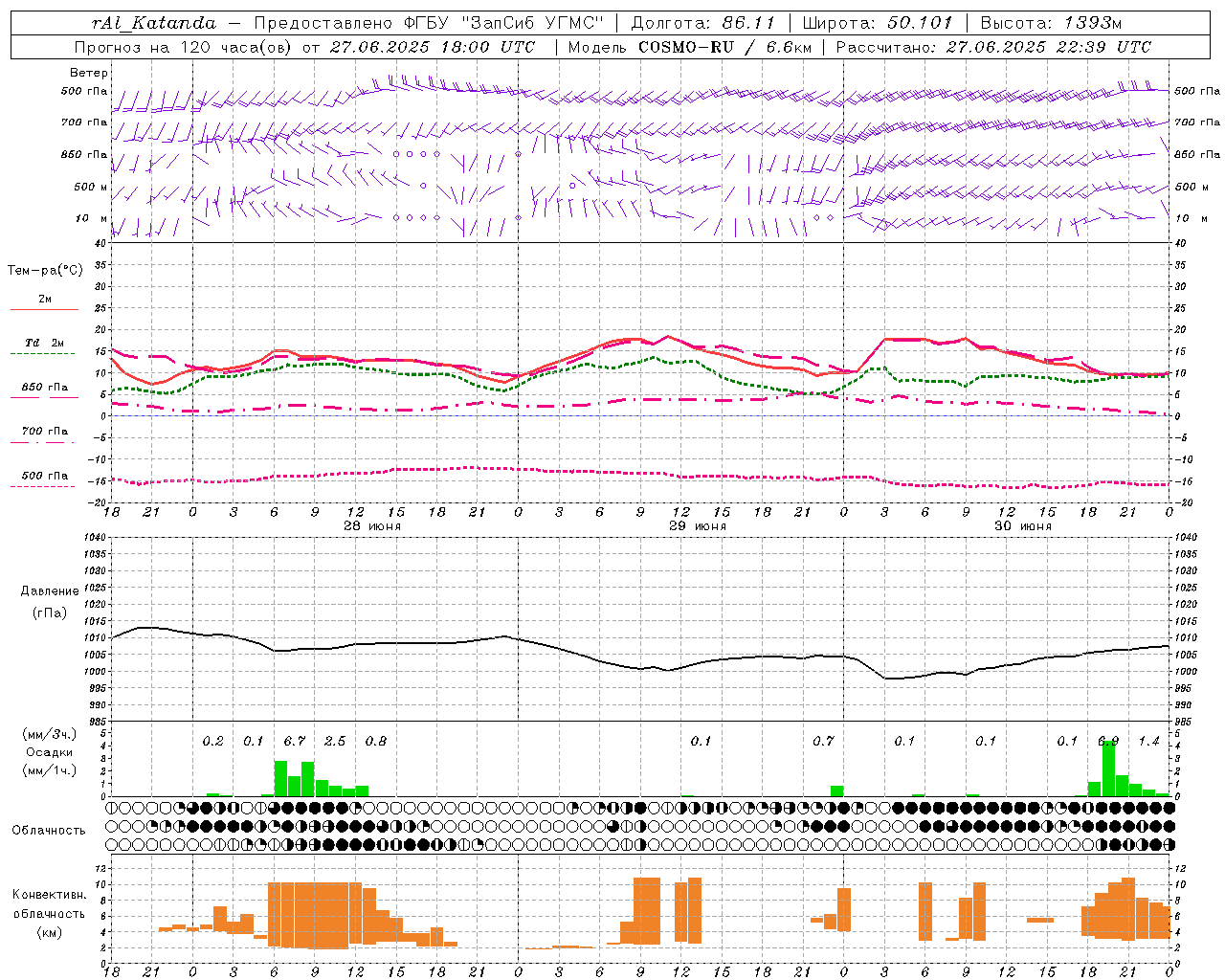Select the text ФГБУ "ЗапСиб УГМС"
The height and width of the screenshot is (980, 1225).
pos(502,23)
